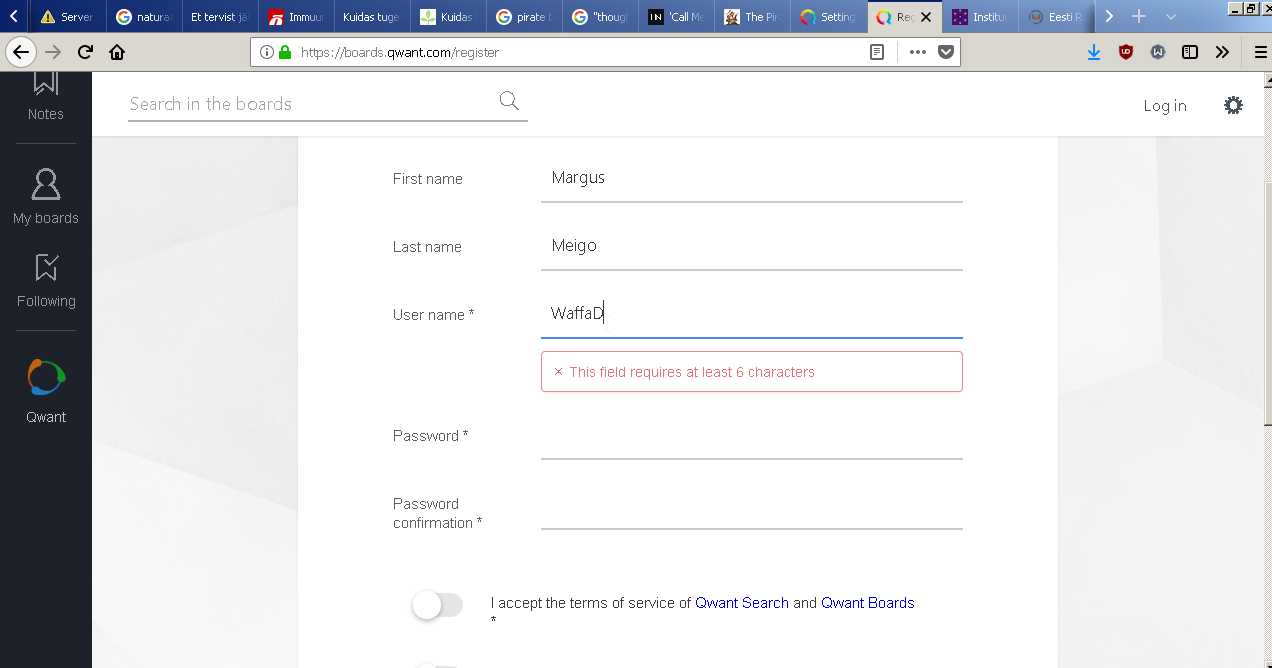Switch to the Institut tab

click(980, 17)
